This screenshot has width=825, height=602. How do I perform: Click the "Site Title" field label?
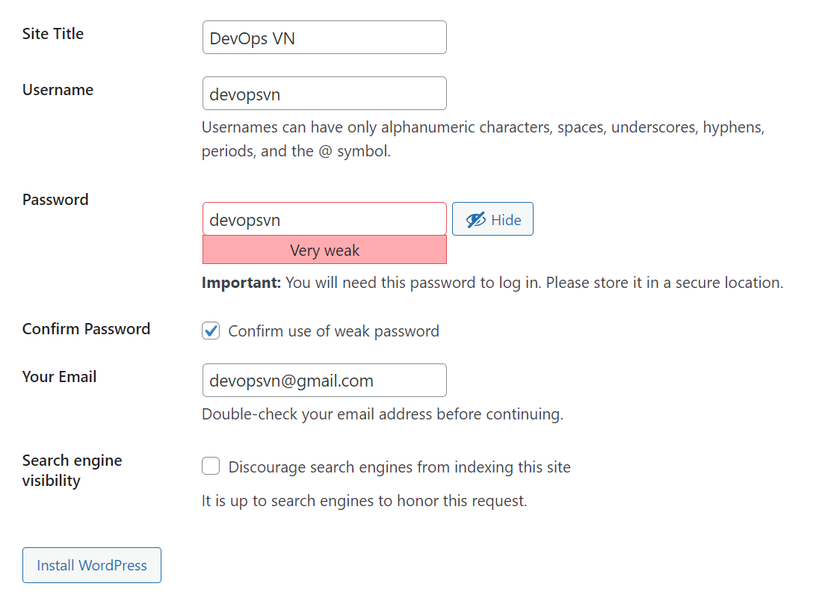click(53, 34)
